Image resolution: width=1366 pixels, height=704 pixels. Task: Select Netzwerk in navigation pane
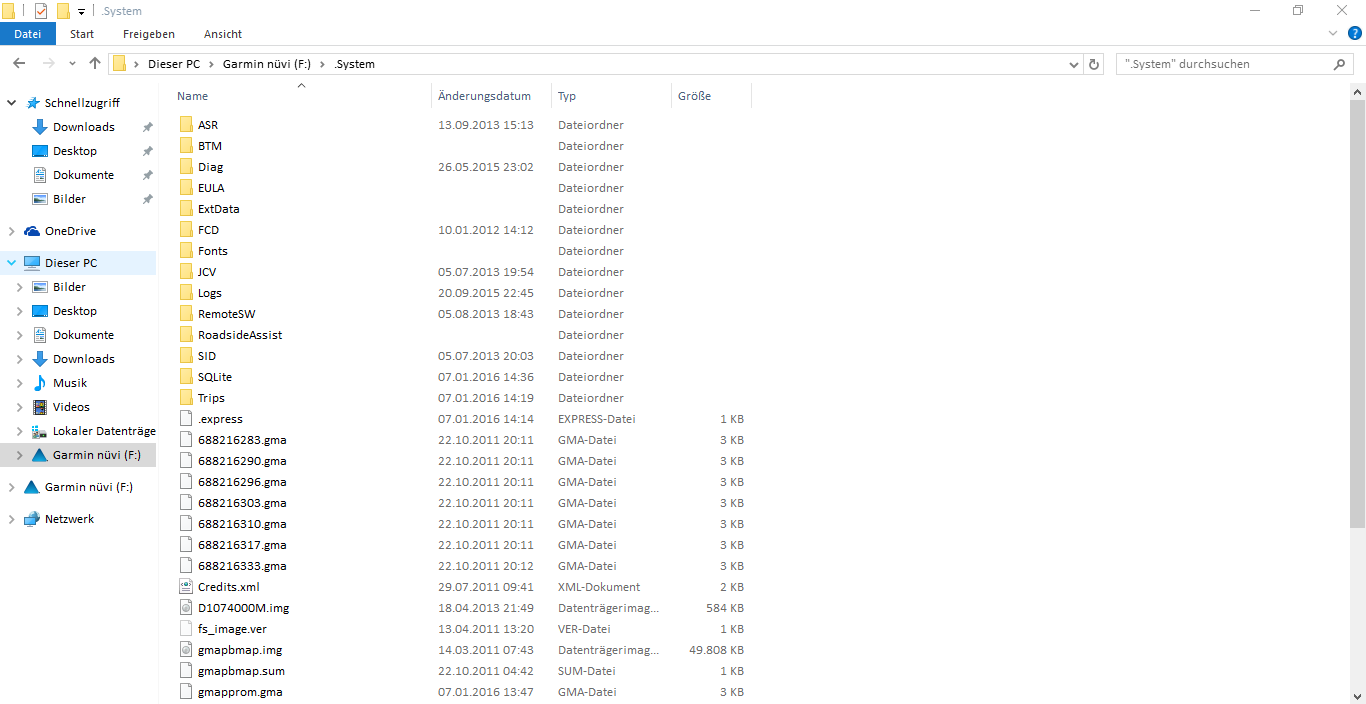pos(69,519)
